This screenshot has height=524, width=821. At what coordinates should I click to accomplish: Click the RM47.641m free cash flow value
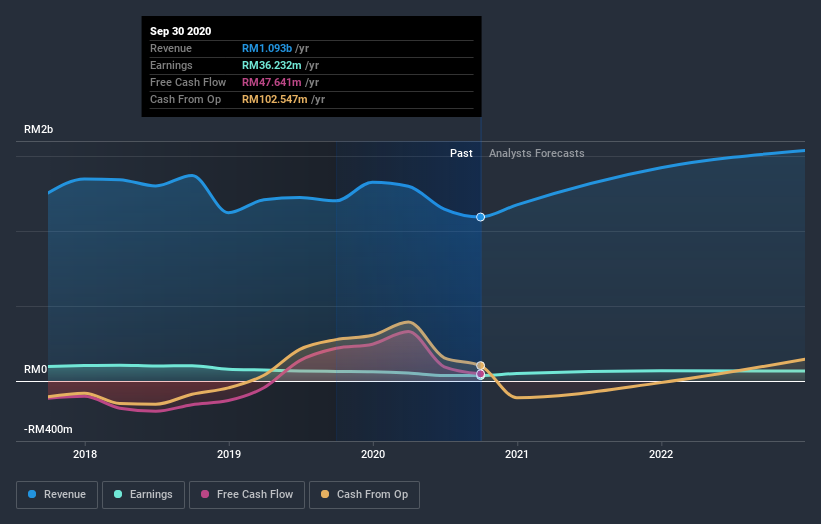tap(272, 82)
